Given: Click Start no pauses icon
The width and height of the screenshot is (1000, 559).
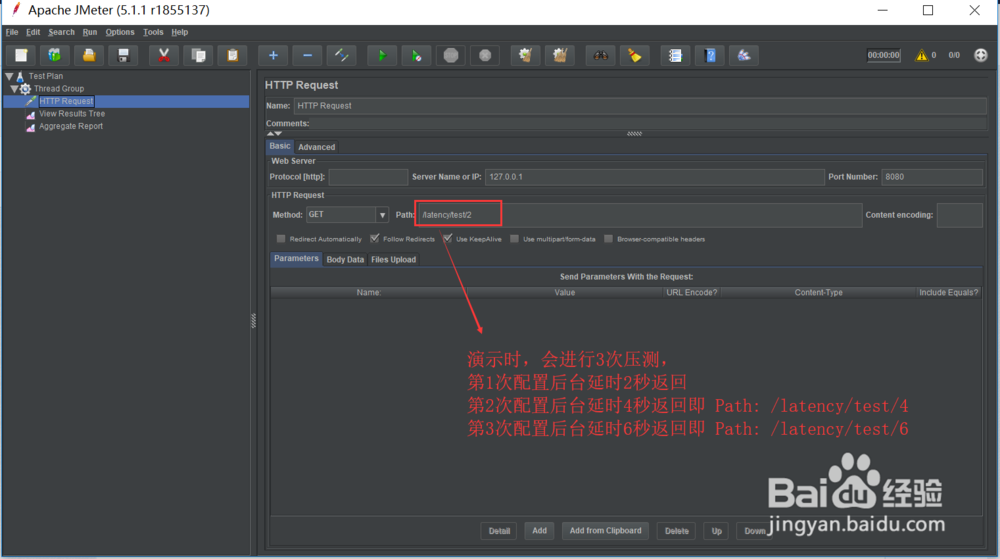Looking at the screenshot, I should [416, 55].
